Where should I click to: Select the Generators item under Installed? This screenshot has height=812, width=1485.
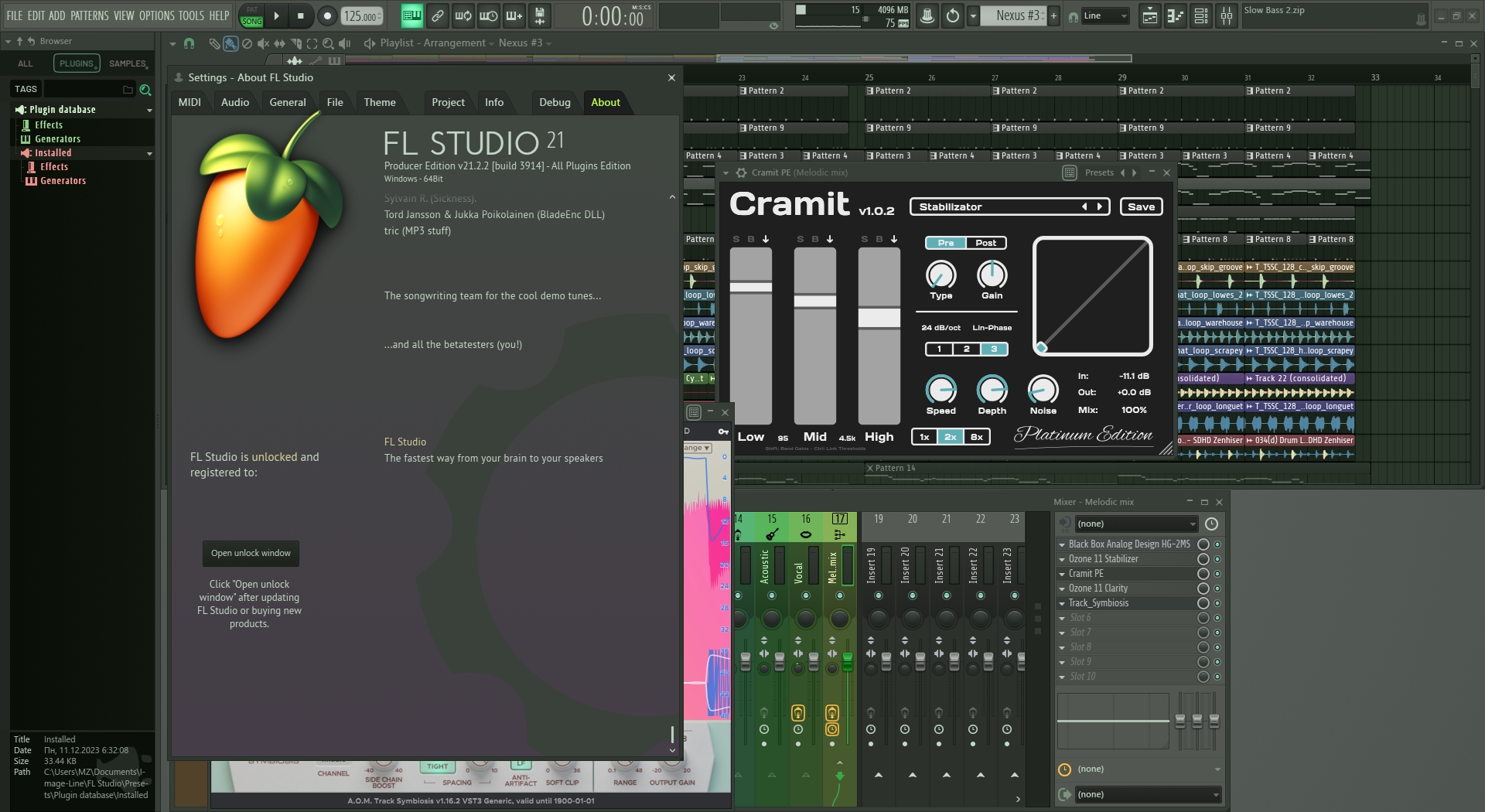point(63,181)
